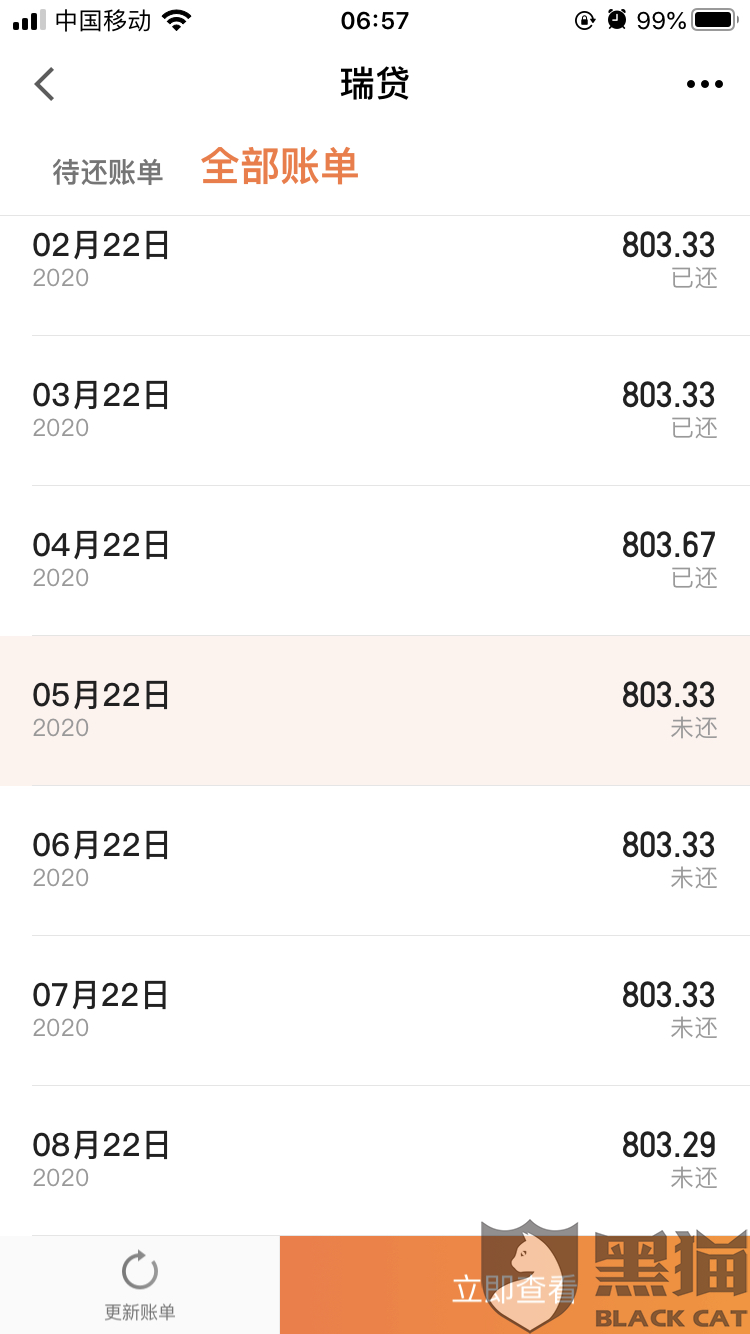Switch to the 待还账单 tab
The width and height of the screenshot is (750, 1334).
[x=107, y=172]
